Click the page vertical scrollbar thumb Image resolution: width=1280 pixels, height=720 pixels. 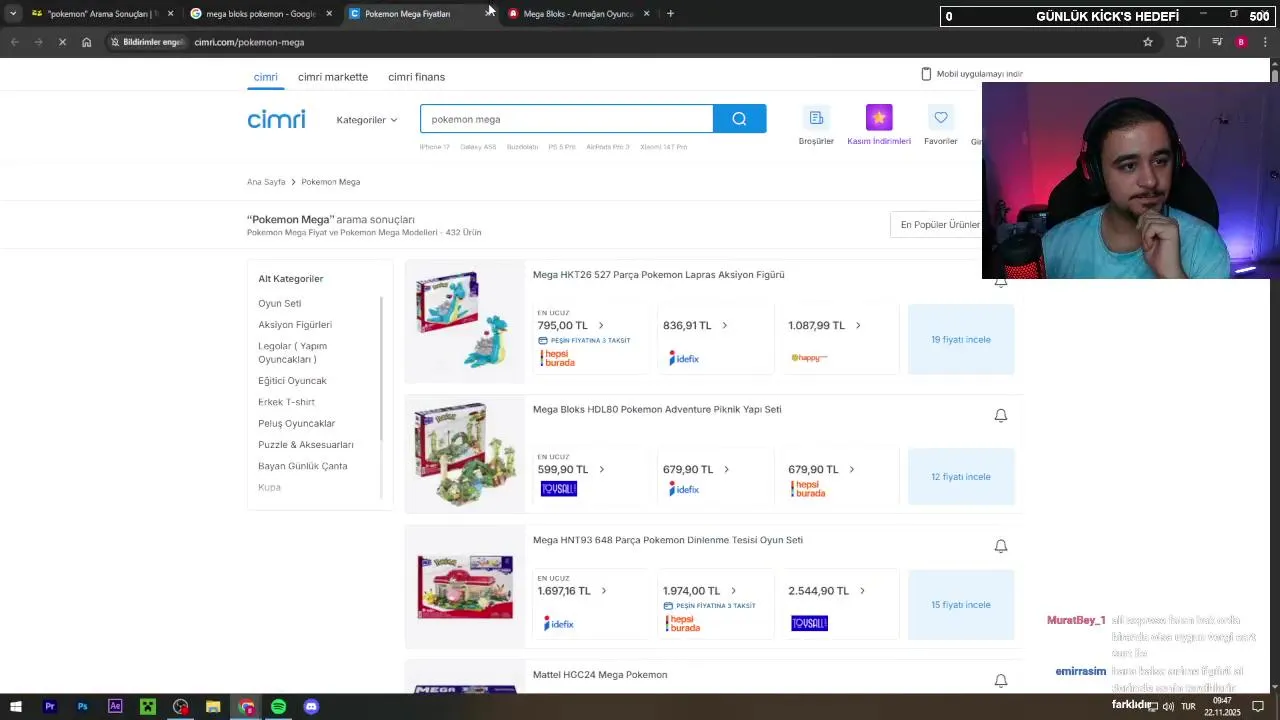[x=1275, y=75]
